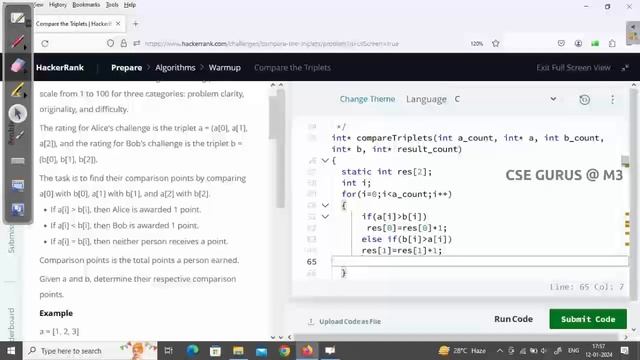Go to Warmup breadcrumb link
The image size is (640, 360).
click(224, 68)
